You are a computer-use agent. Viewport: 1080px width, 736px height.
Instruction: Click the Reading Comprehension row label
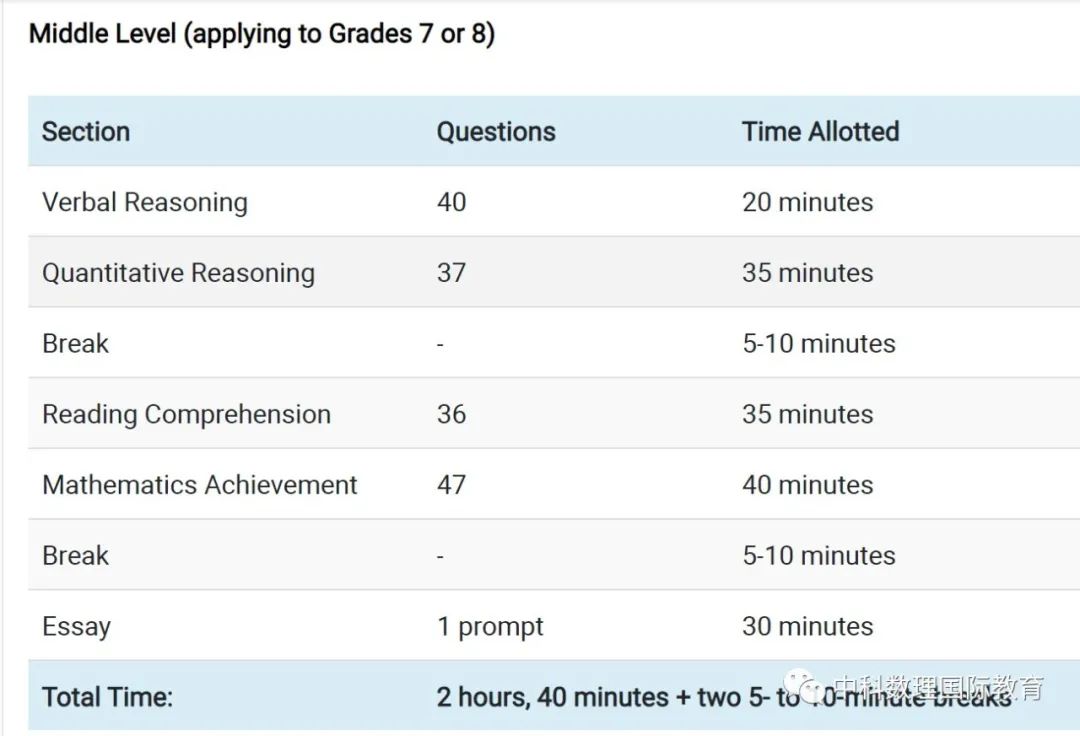click(187, 414)
